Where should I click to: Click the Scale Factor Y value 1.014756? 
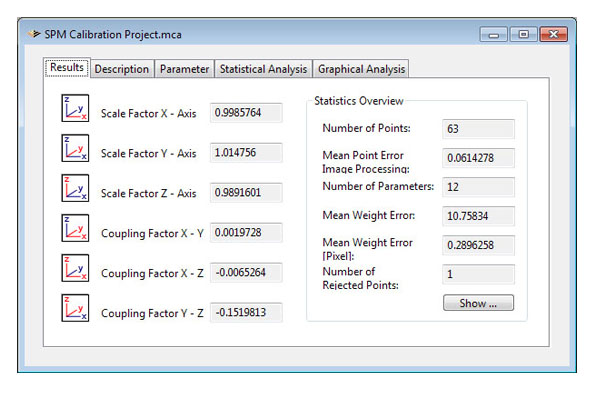(246, 153)
